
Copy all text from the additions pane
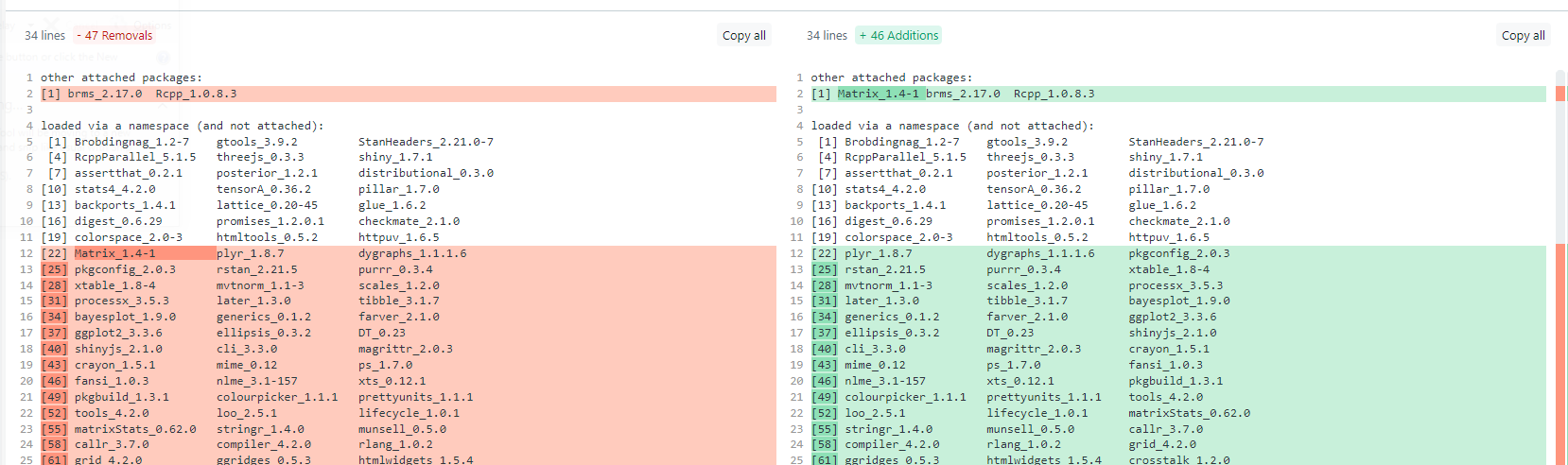[x=1524, y=36]
